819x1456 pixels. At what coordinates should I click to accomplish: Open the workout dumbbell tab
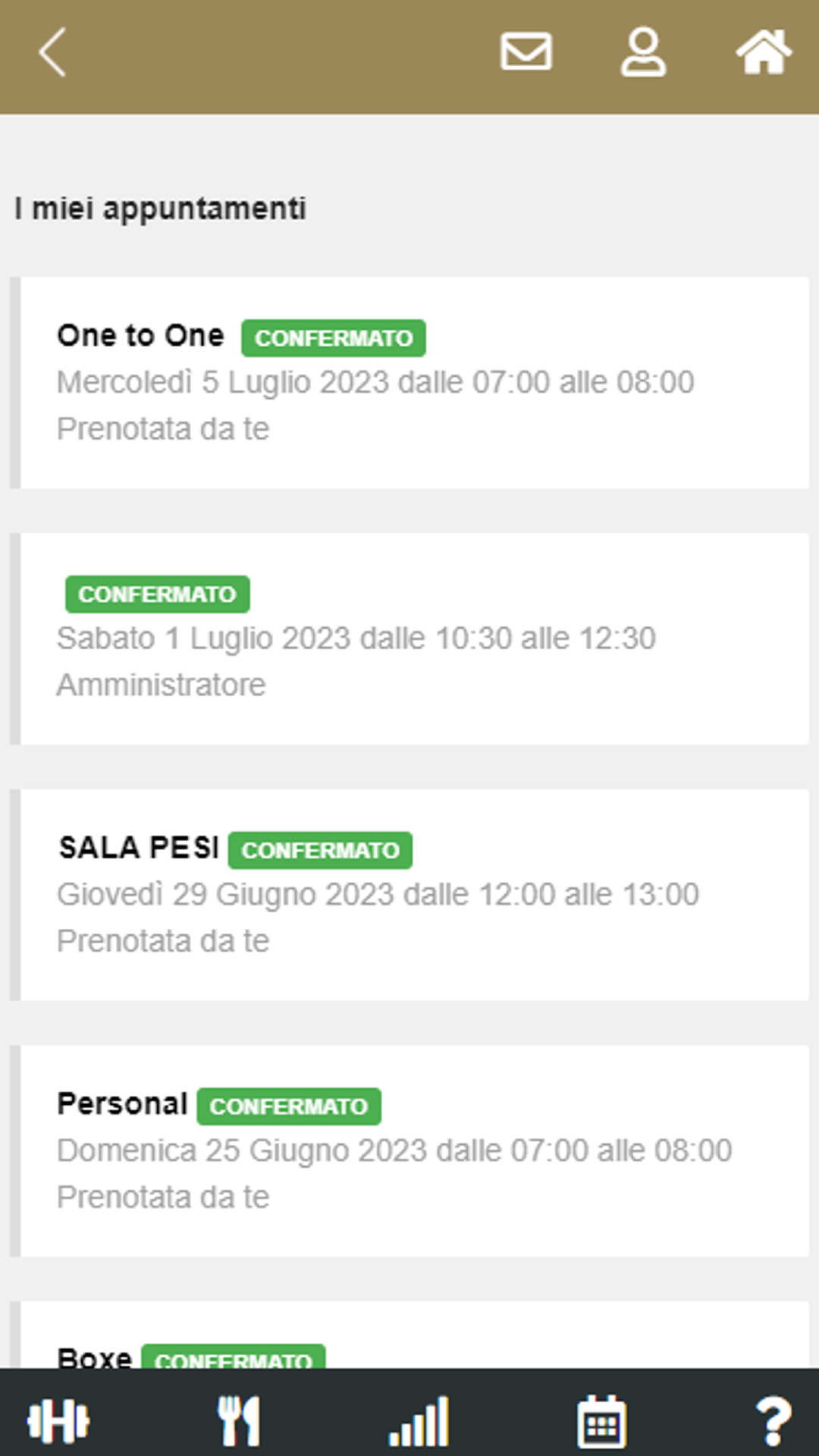(x=58, y=1420)
